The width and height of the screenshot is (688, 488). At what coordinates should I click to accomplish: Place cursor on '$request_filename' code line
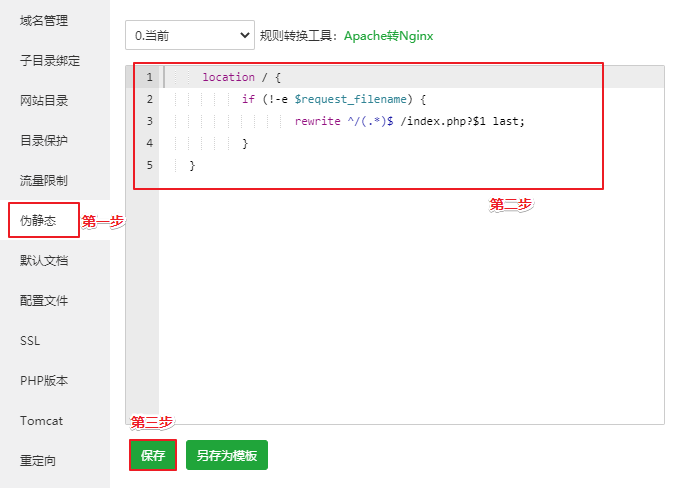click(333, 99)
